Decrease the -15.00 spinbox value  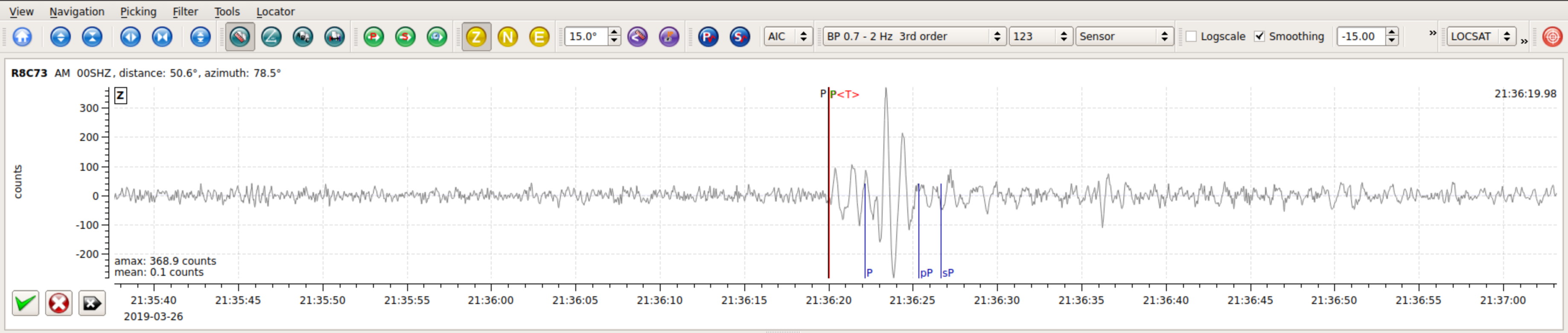(1391, 41)
